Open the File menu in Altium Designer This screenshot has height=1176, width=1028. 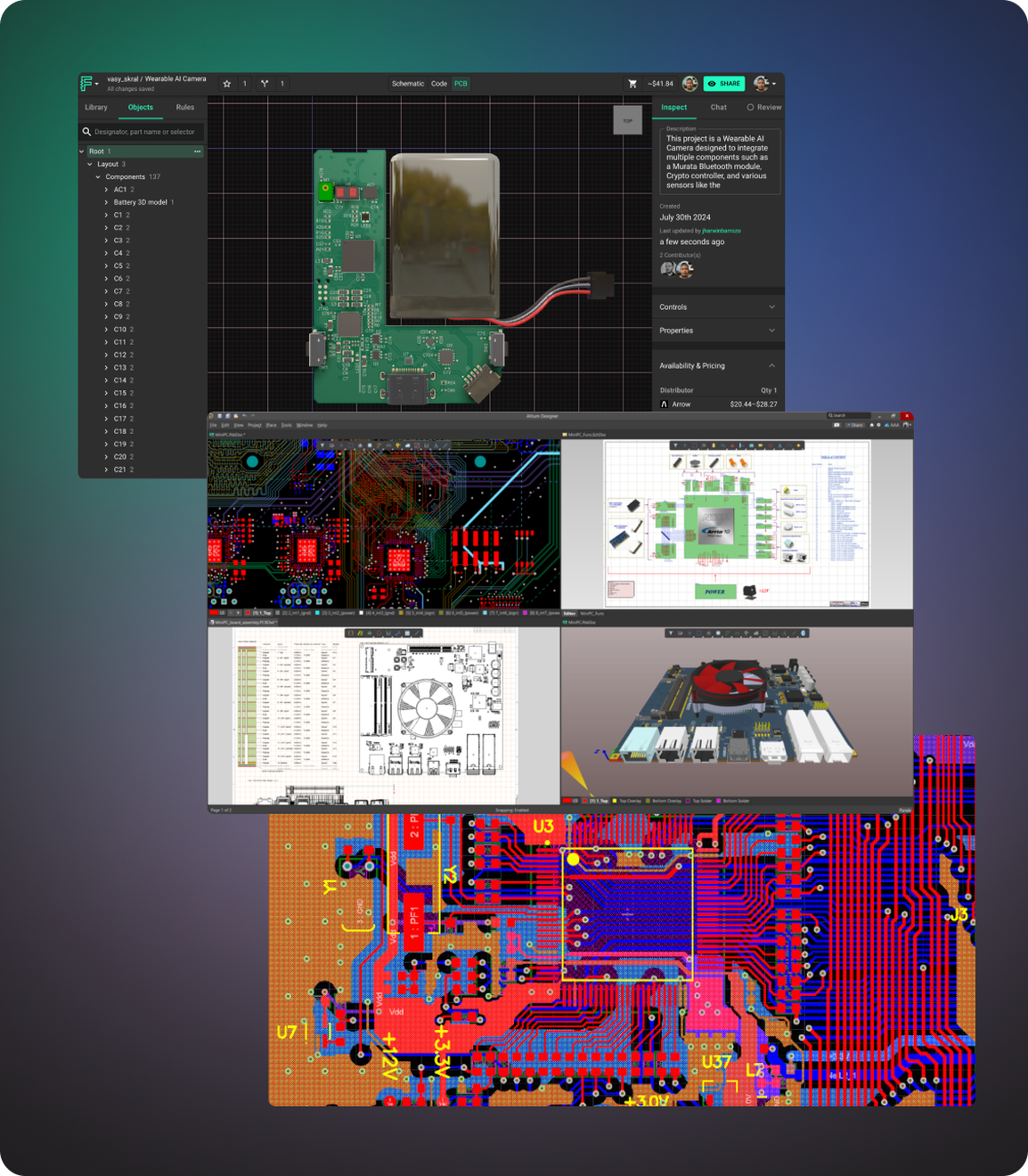[213, 425]
